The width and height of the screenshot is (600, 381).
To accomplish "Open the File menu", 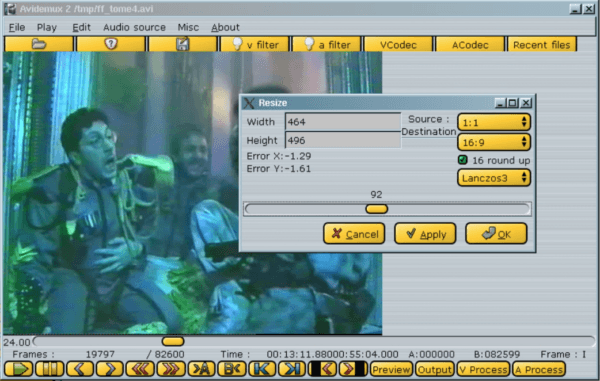I will click(17, 27).
